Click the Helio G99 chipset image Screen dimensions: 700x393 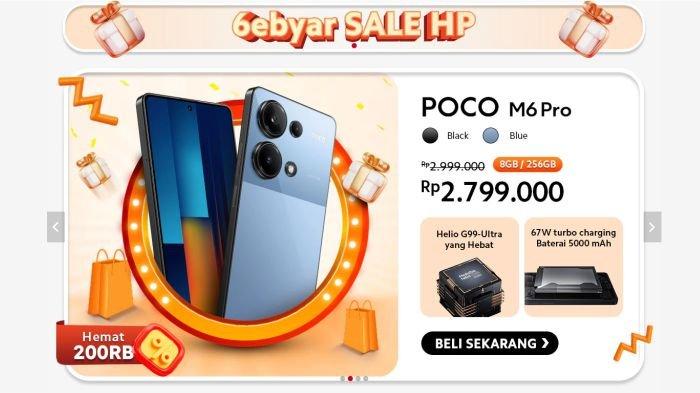470,287
